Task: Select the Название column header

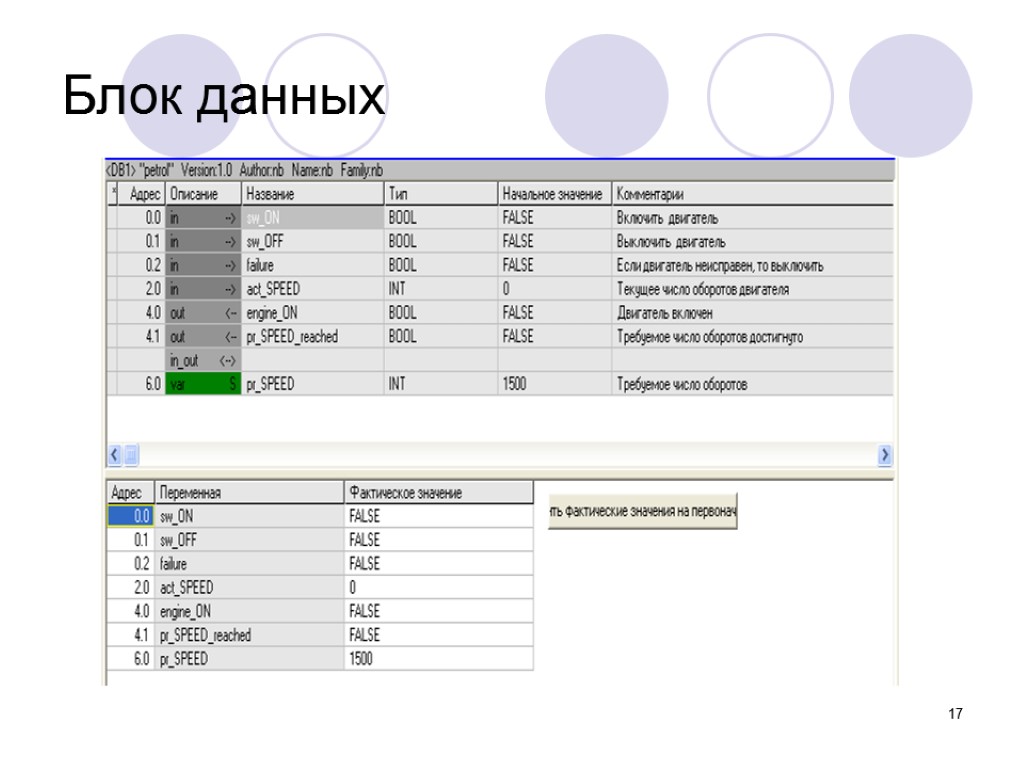Action: click(x=313, y=194)
